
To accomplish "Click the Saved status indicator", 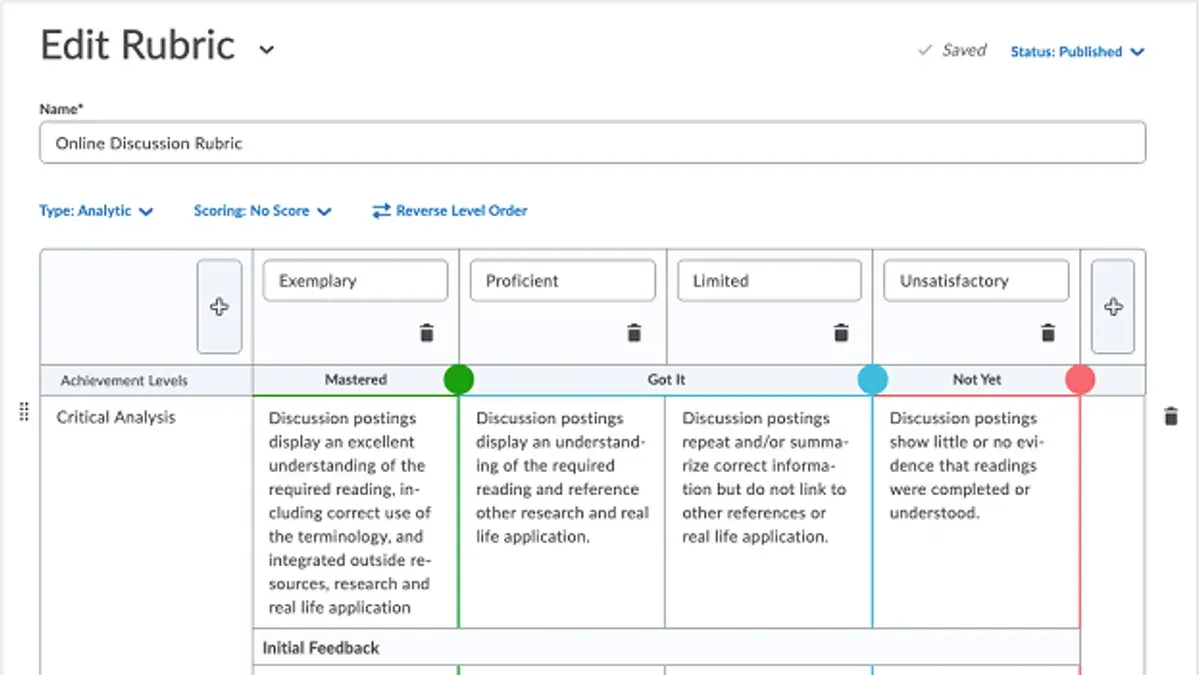I will pyautogui.click(x=952, y=51).
